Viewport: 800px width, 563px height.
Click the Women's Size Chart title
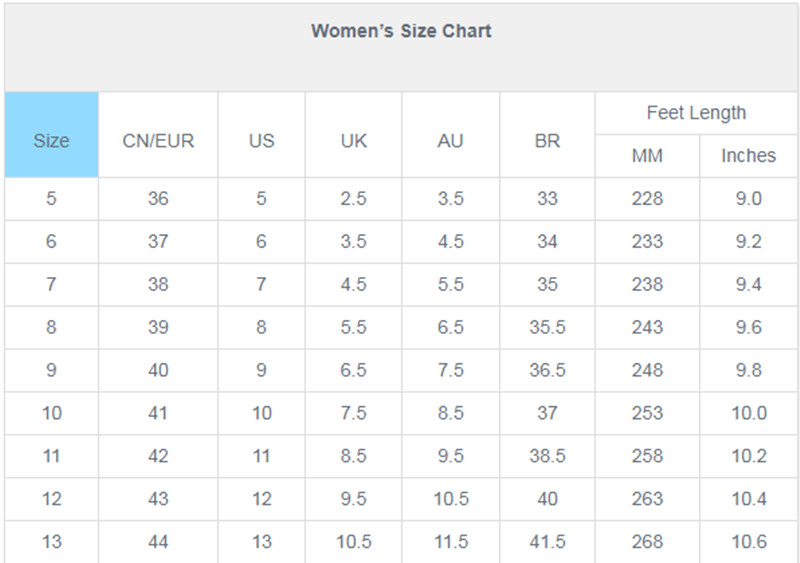(401, 31)
